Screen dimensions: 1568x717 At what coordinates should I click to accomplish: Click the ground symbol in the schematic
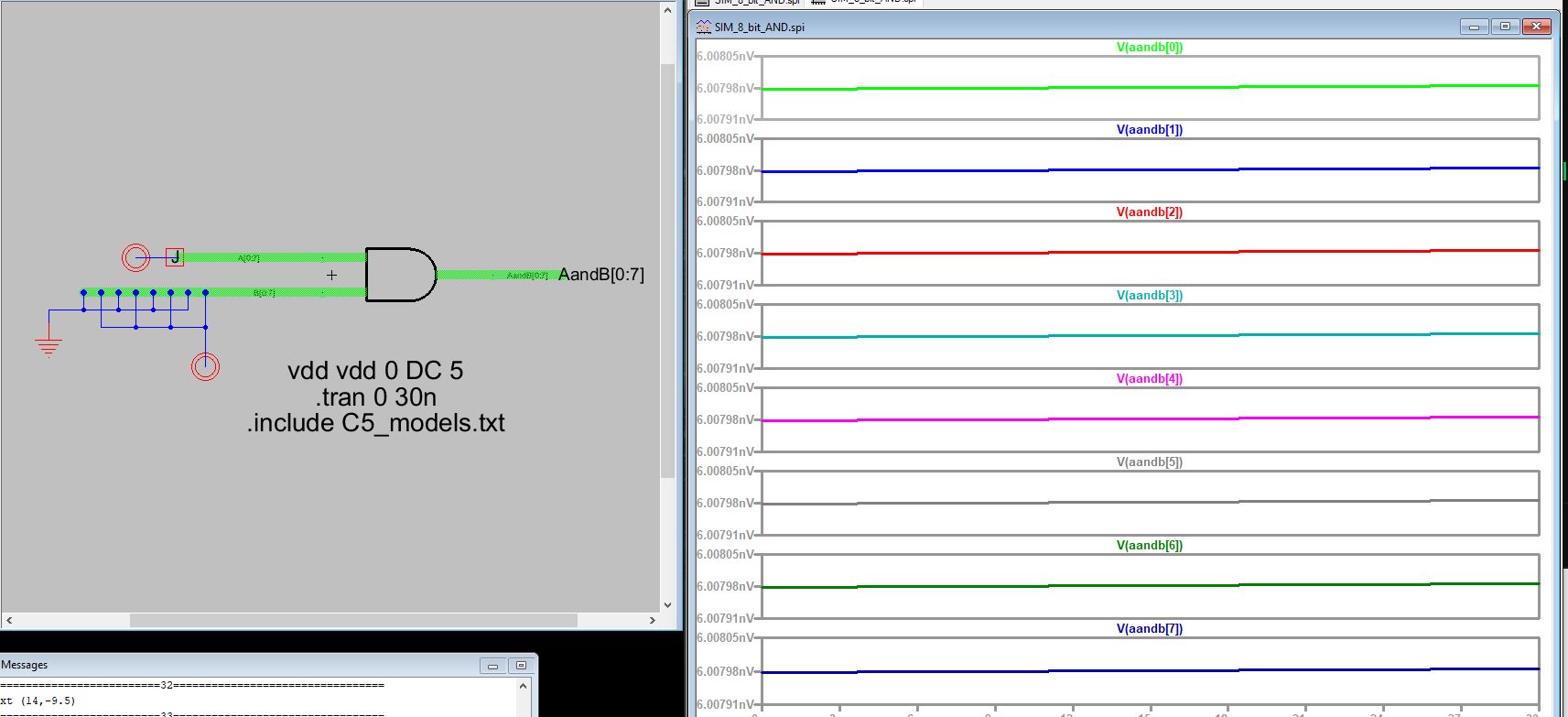point(49,345)
